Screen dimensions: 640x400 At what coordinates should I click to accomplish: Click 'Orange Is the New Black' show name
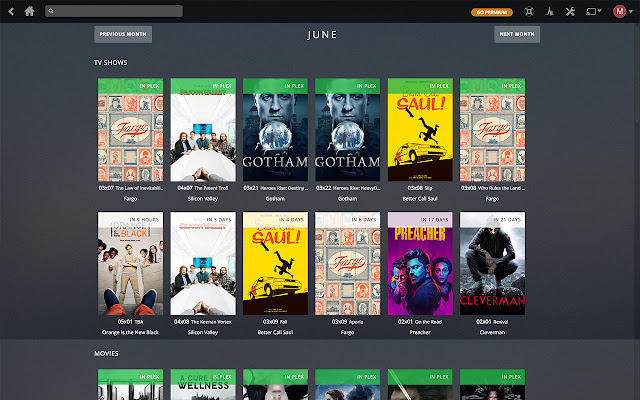[131, 332]
